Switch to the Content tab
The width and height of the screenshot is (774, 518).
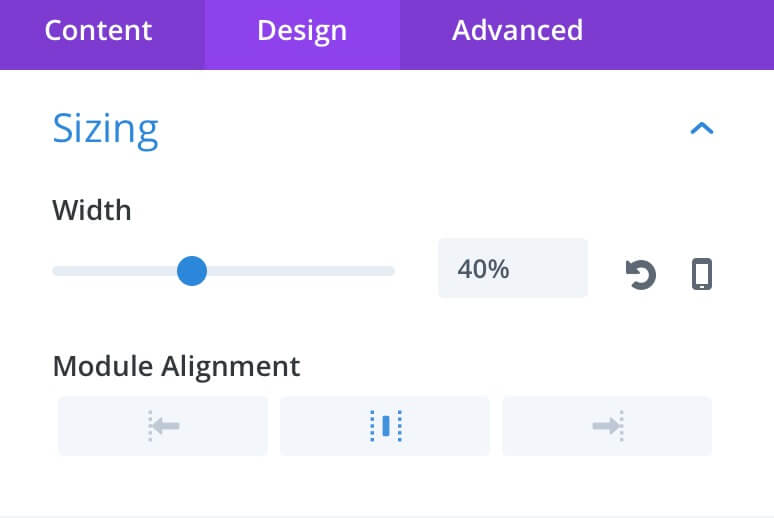point(98,31)
